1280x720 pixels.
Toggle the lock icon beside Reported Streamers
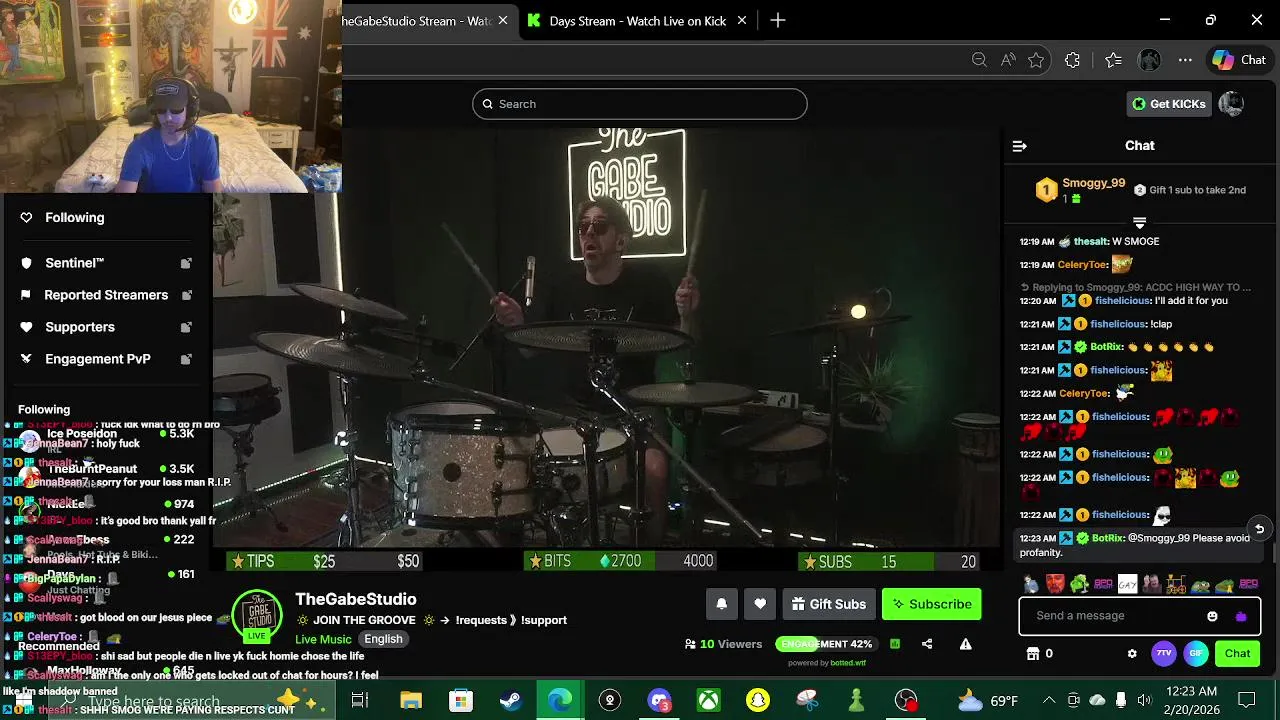coord(186,295)
